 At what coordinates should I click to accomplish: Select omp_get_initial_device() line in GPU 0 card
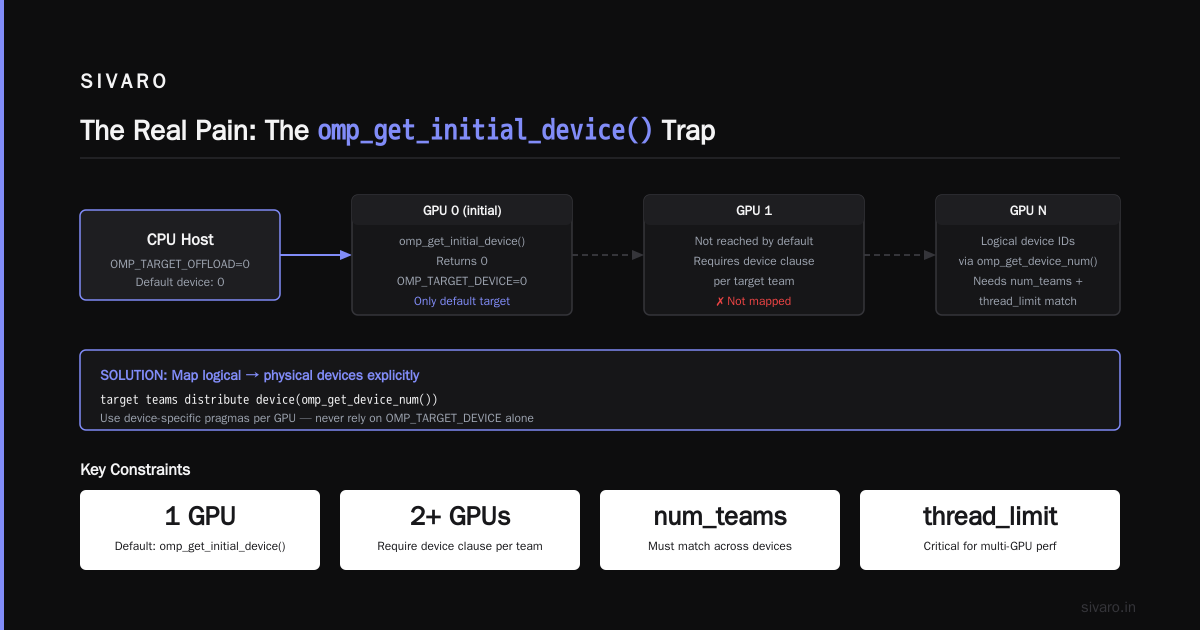[x=462, y=241]
